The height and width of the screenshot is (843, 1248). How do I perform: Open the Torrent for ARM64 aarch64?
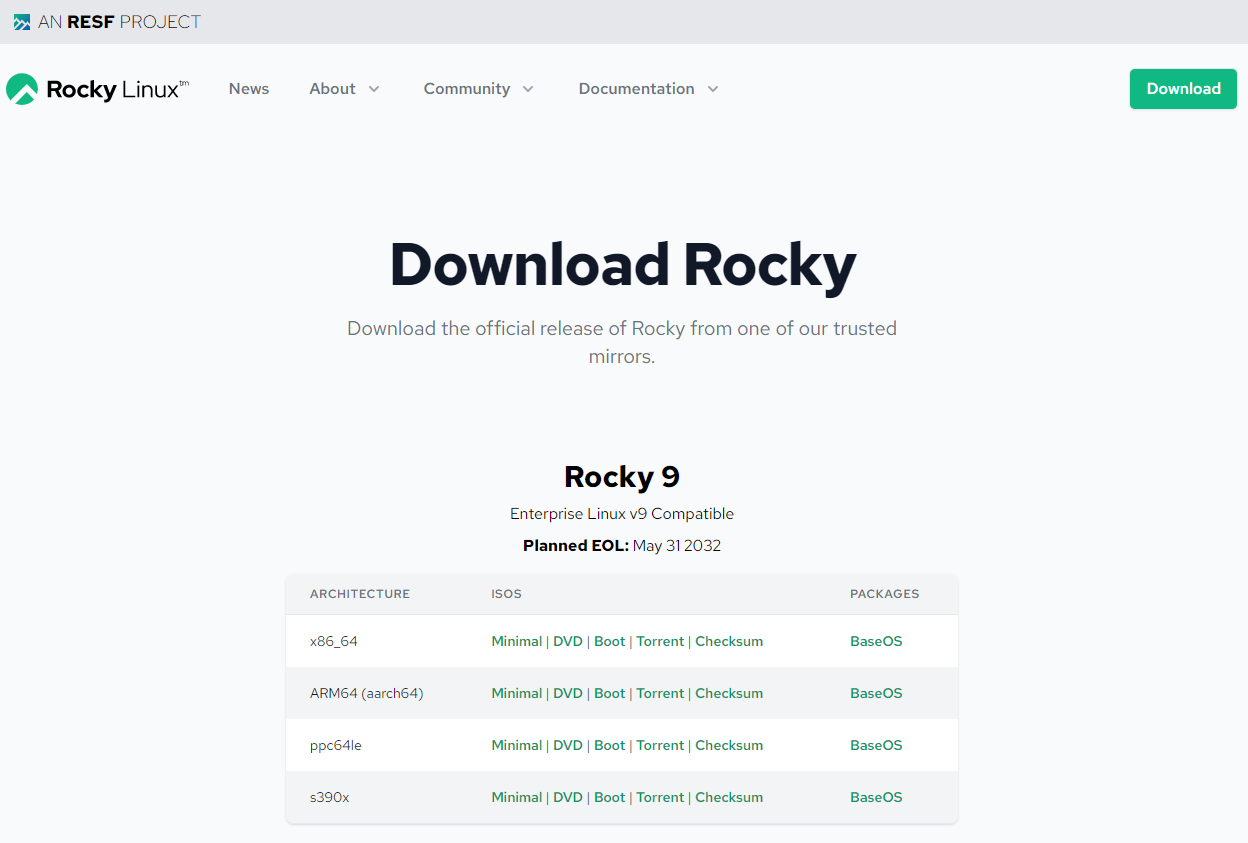(x=660, y=693)
